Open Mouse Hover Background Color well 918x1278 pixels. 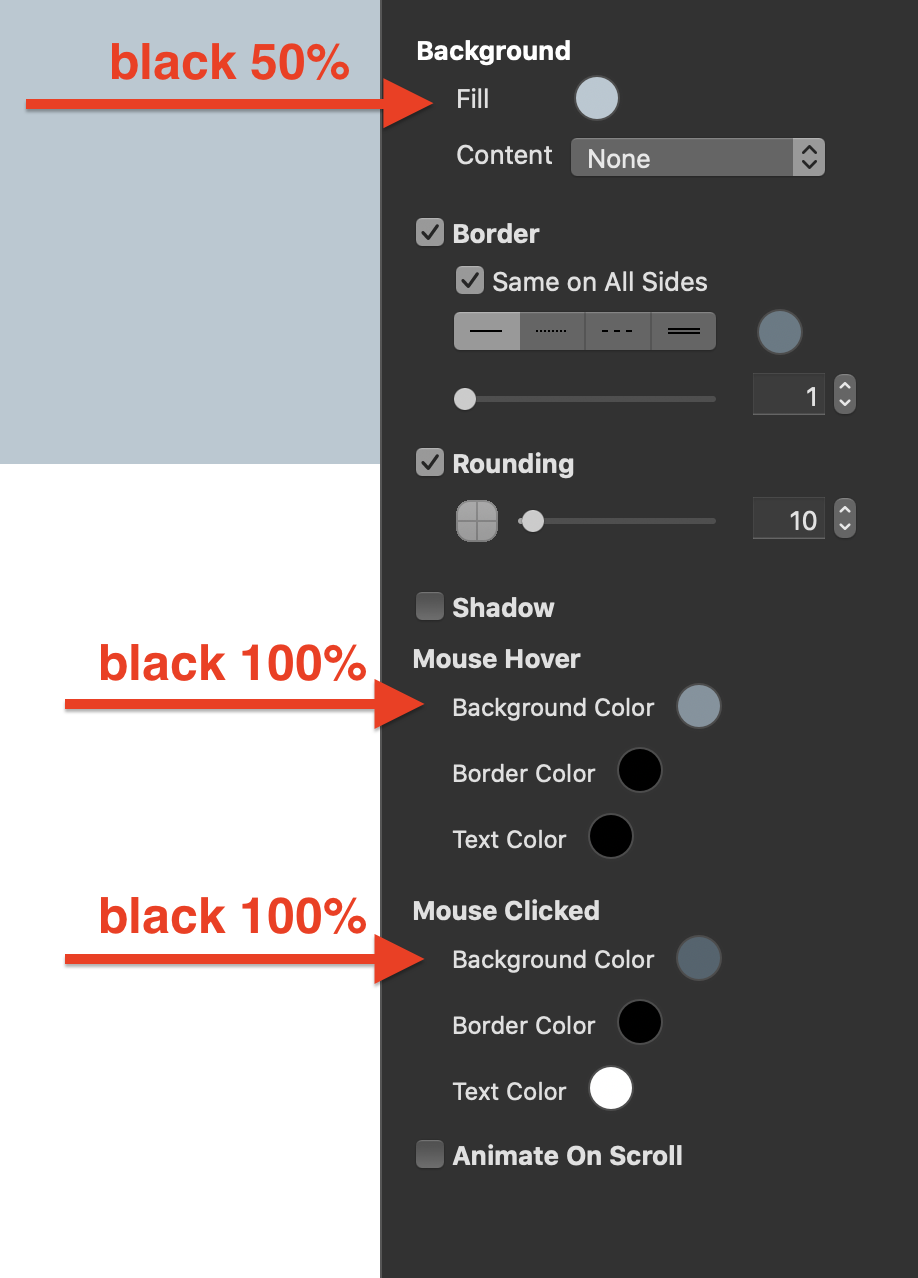[699, 706]
